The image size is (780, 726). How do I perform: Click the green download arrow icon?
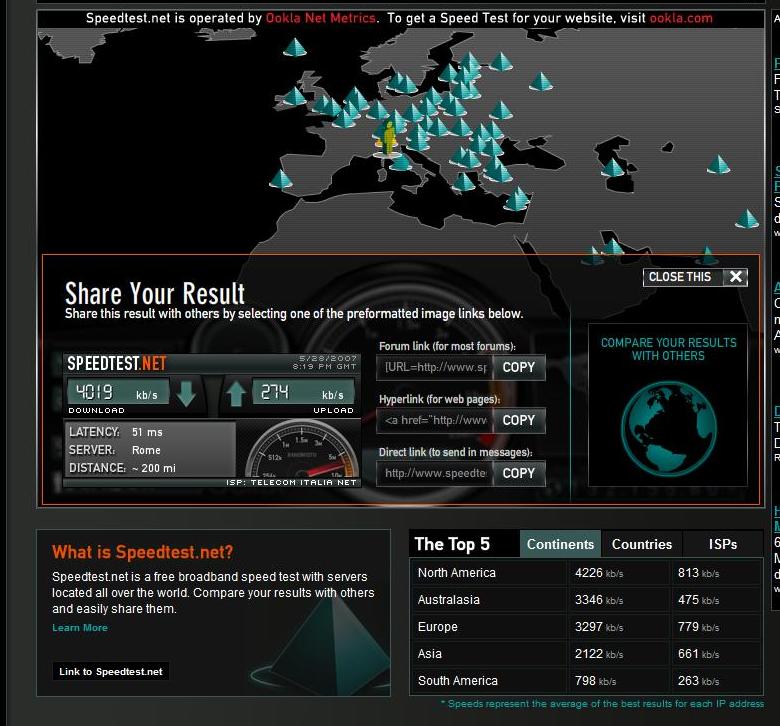pos(186,393)
